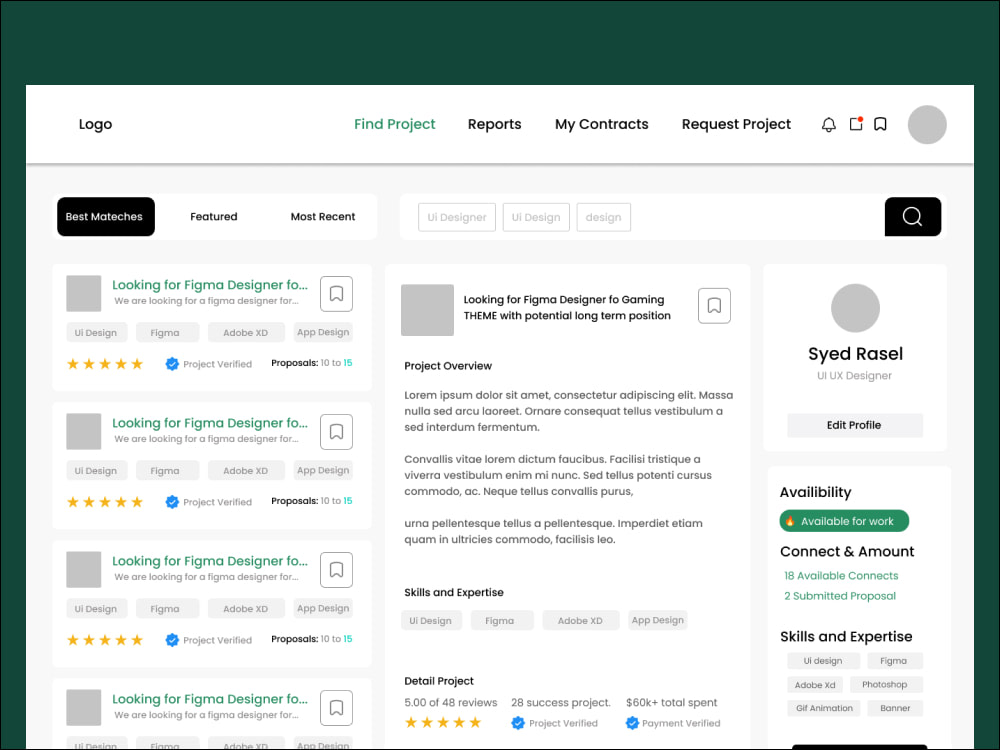Click star rating on second project card
The image size is (1000, 750).
(x=105, y=502)
